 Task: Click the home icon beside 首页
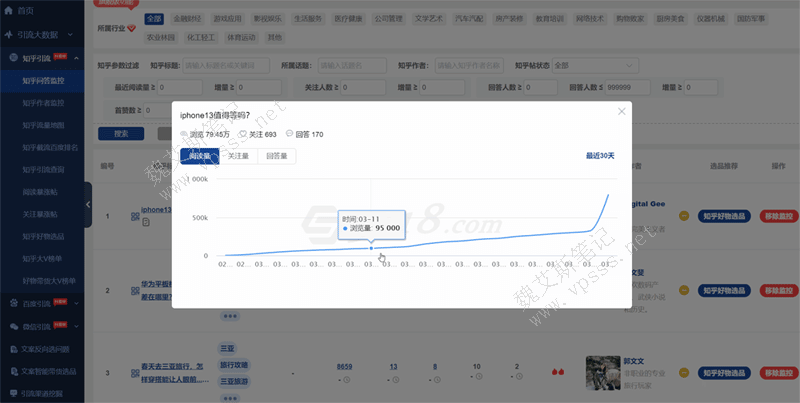(9, 9)
